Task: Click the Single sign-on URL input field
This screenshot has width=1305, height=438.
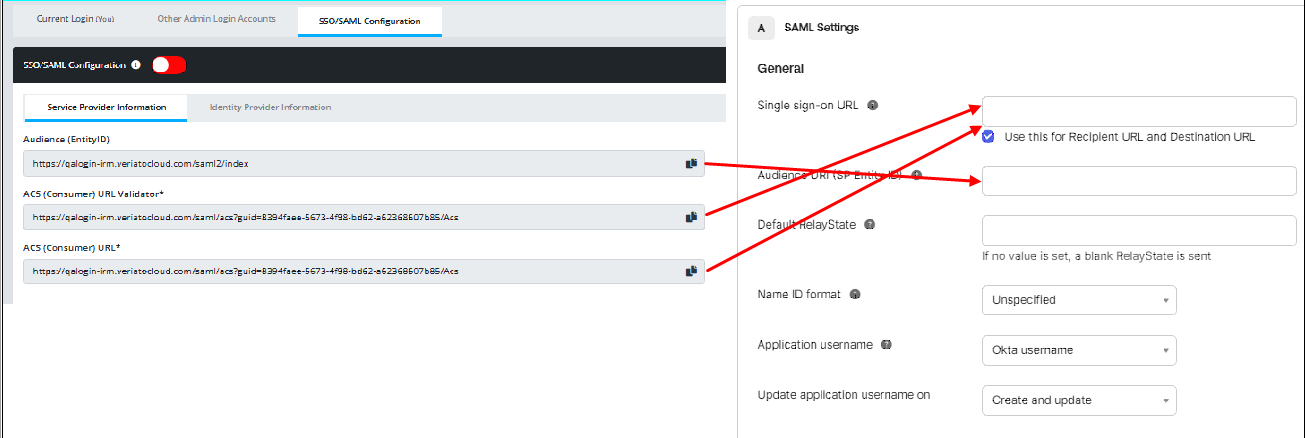Action: pyautogui.click(x=1139, y=112)
